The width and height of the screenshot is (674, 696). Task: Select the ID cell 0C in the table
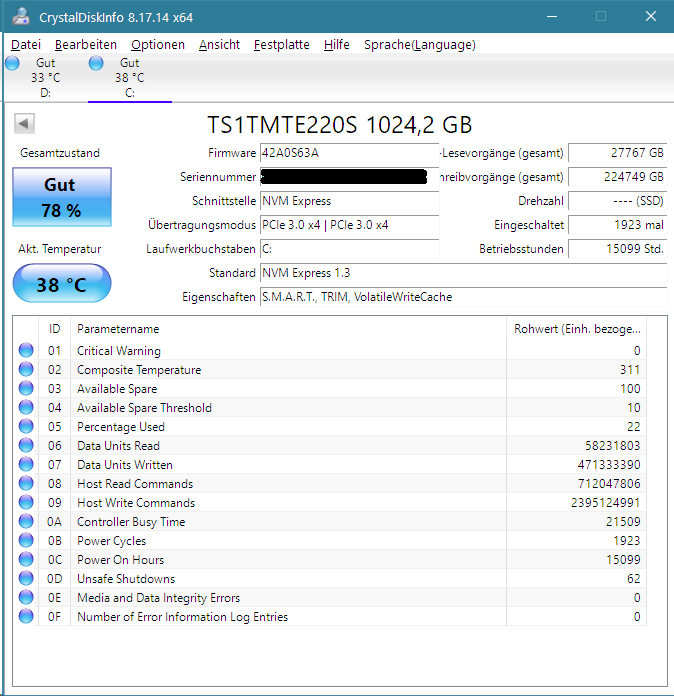tap(55, 560)
